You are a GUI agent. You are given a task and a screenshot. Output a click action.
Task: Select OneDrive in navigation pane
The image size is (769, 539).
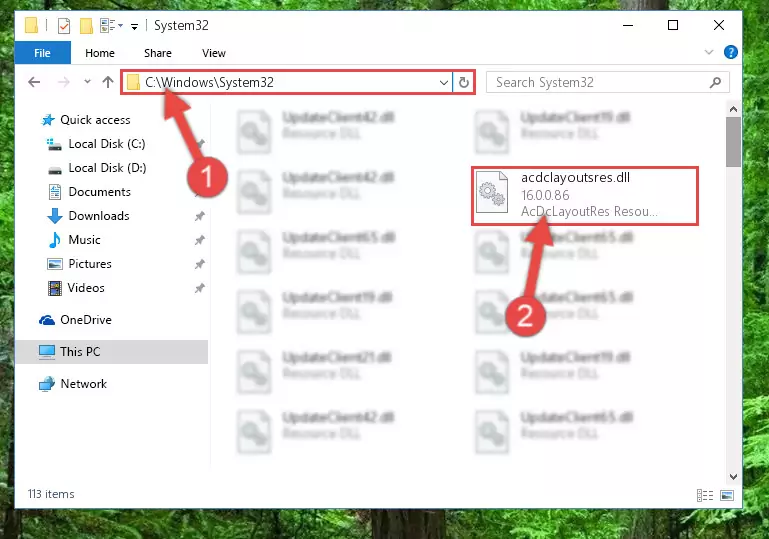(x=85, y=320)
